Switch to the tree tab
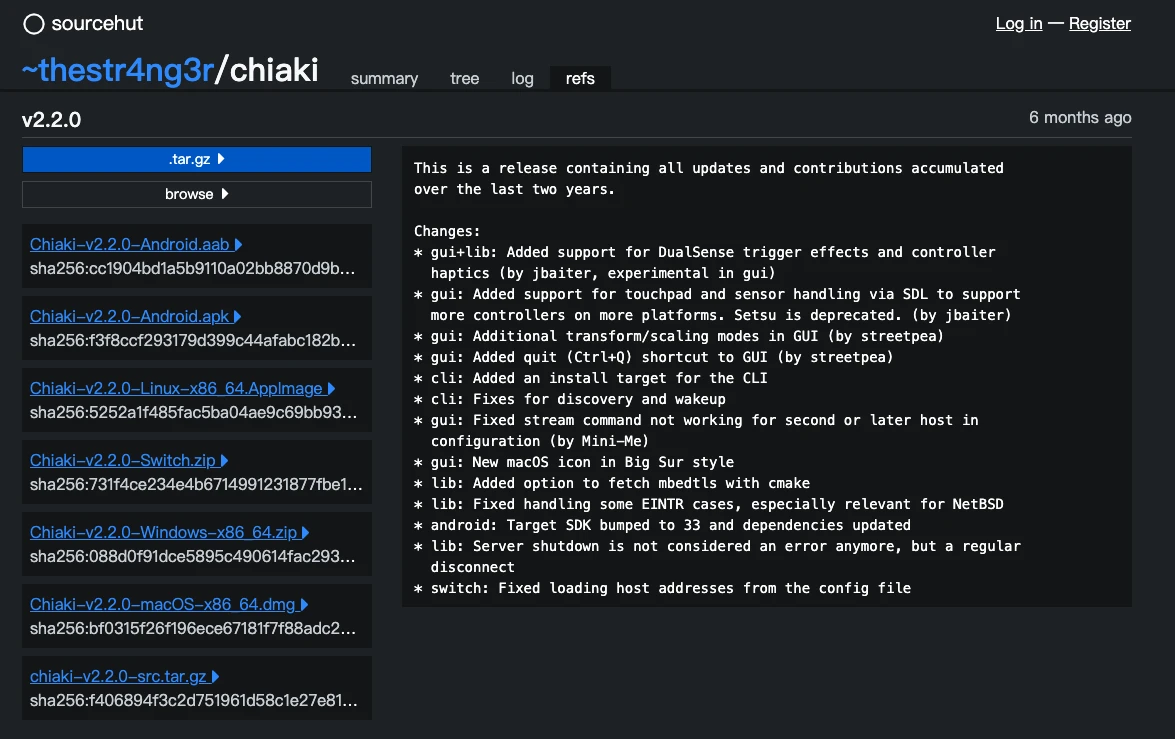Image resolution: width=1175 pixels, height=739 pixels. 464,79
